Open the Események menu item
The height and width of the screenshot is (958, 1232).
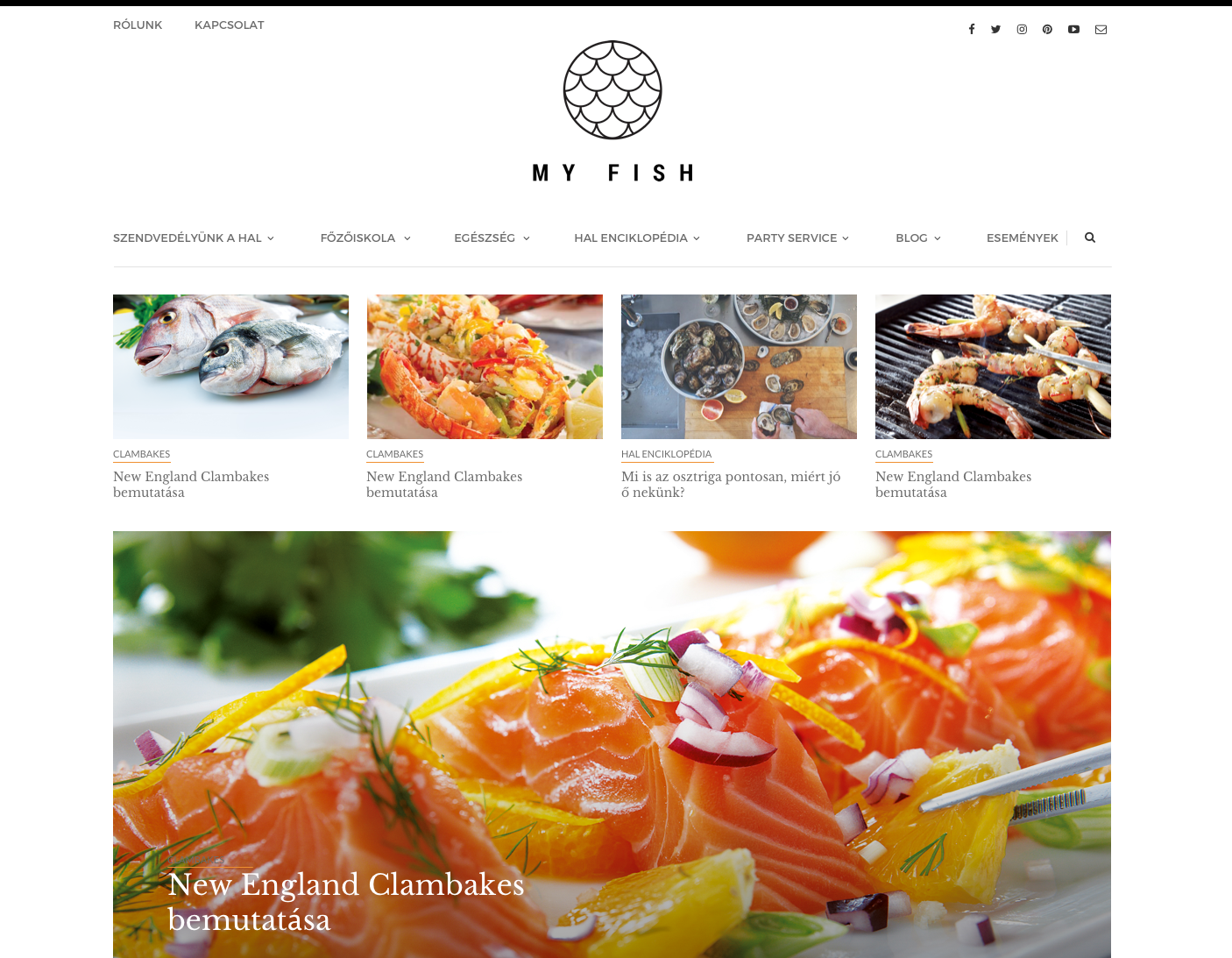[x=1023, y=238]
